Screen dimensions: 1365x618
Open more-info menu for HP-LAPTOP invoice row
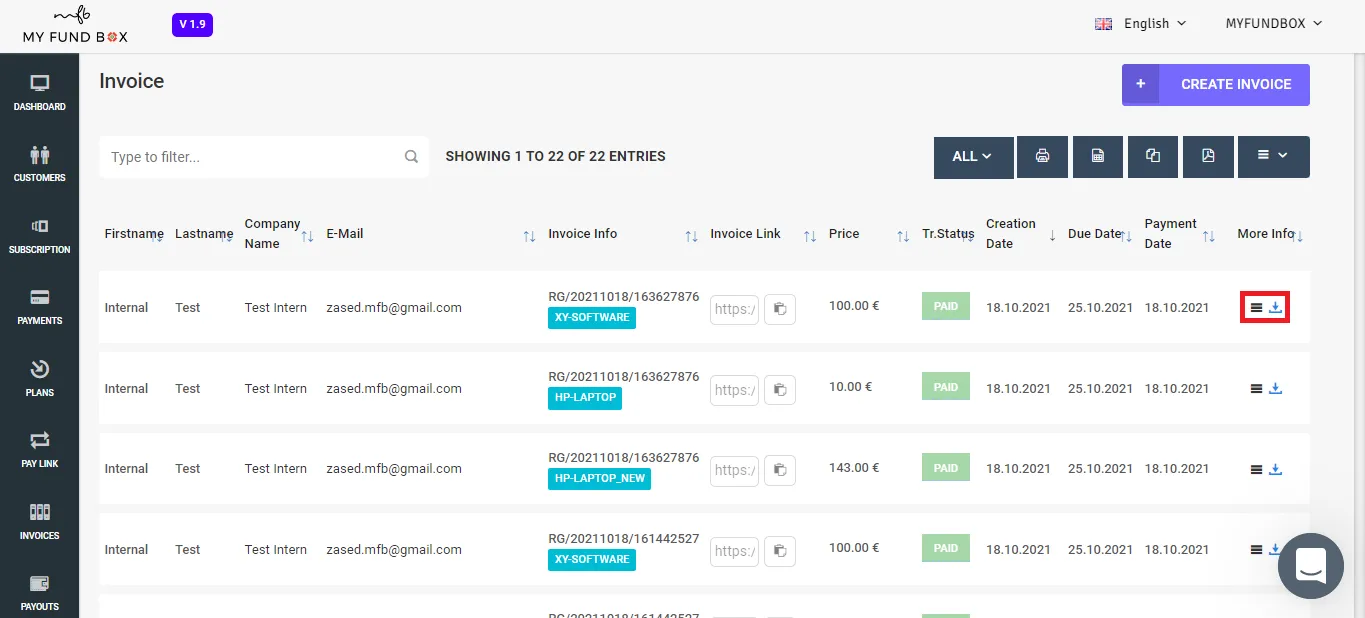[x=1256, y=389]
